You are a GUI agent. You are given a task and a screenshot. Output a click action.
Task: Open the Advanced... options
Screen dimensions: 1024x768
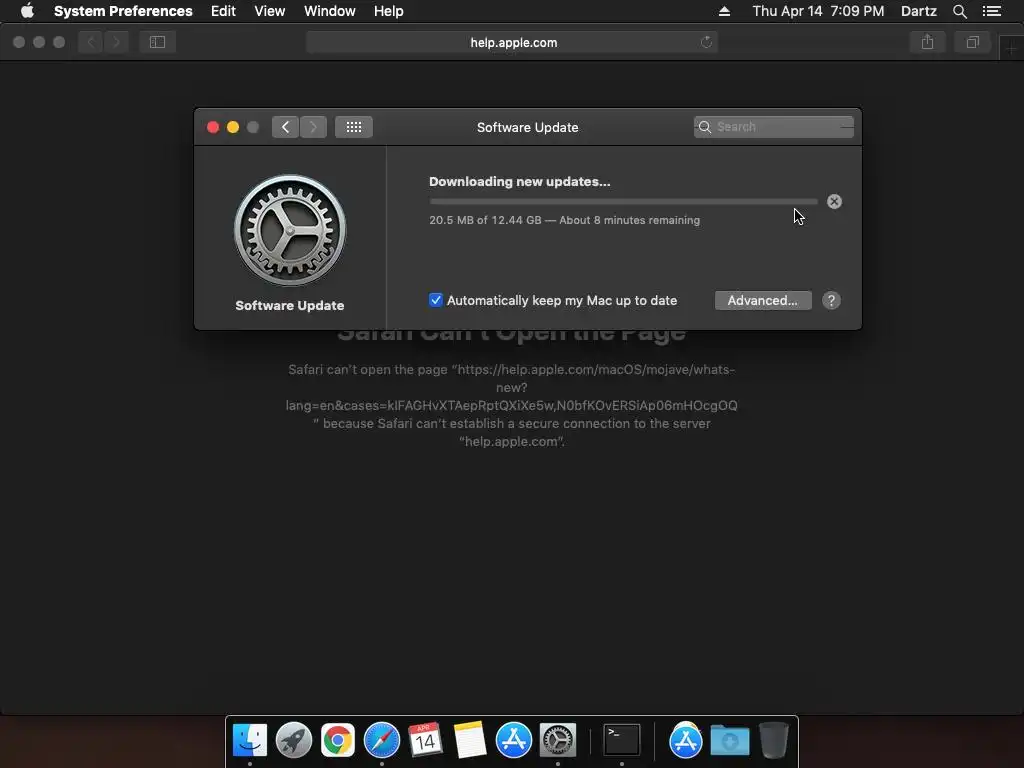763,300
